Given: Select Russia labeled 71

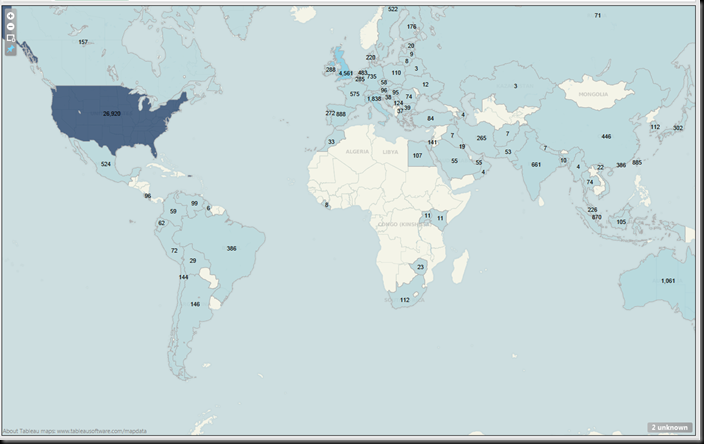Looking at the screenshot, I should pos(598,15).
